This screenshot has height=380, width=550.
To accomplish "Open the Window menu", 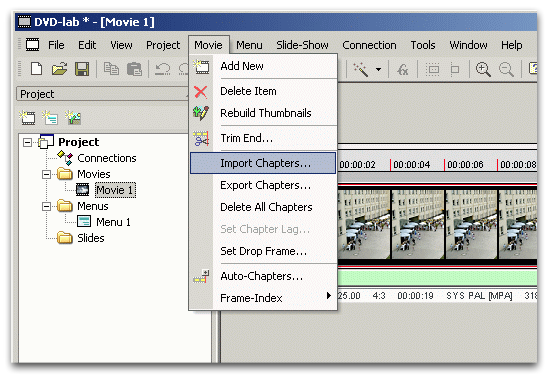I will click(468, 45).
